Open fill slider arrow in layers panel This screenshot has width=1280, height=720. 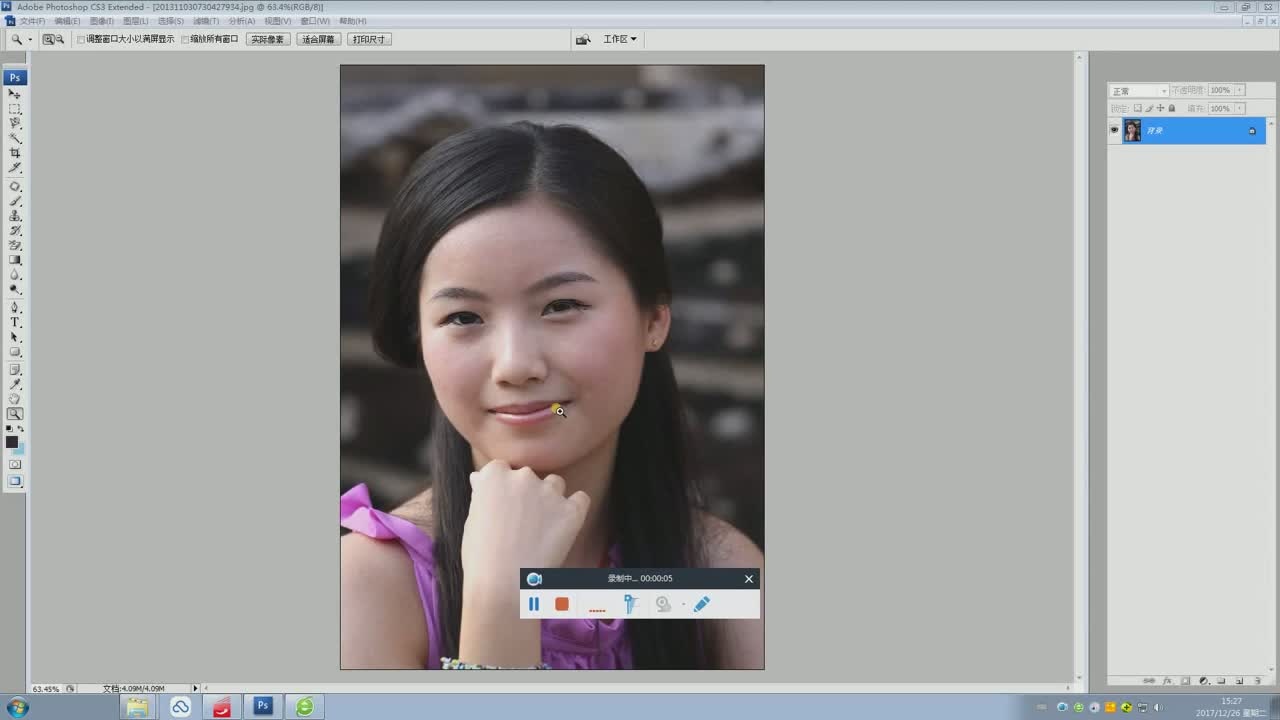tap(1240, 108)
